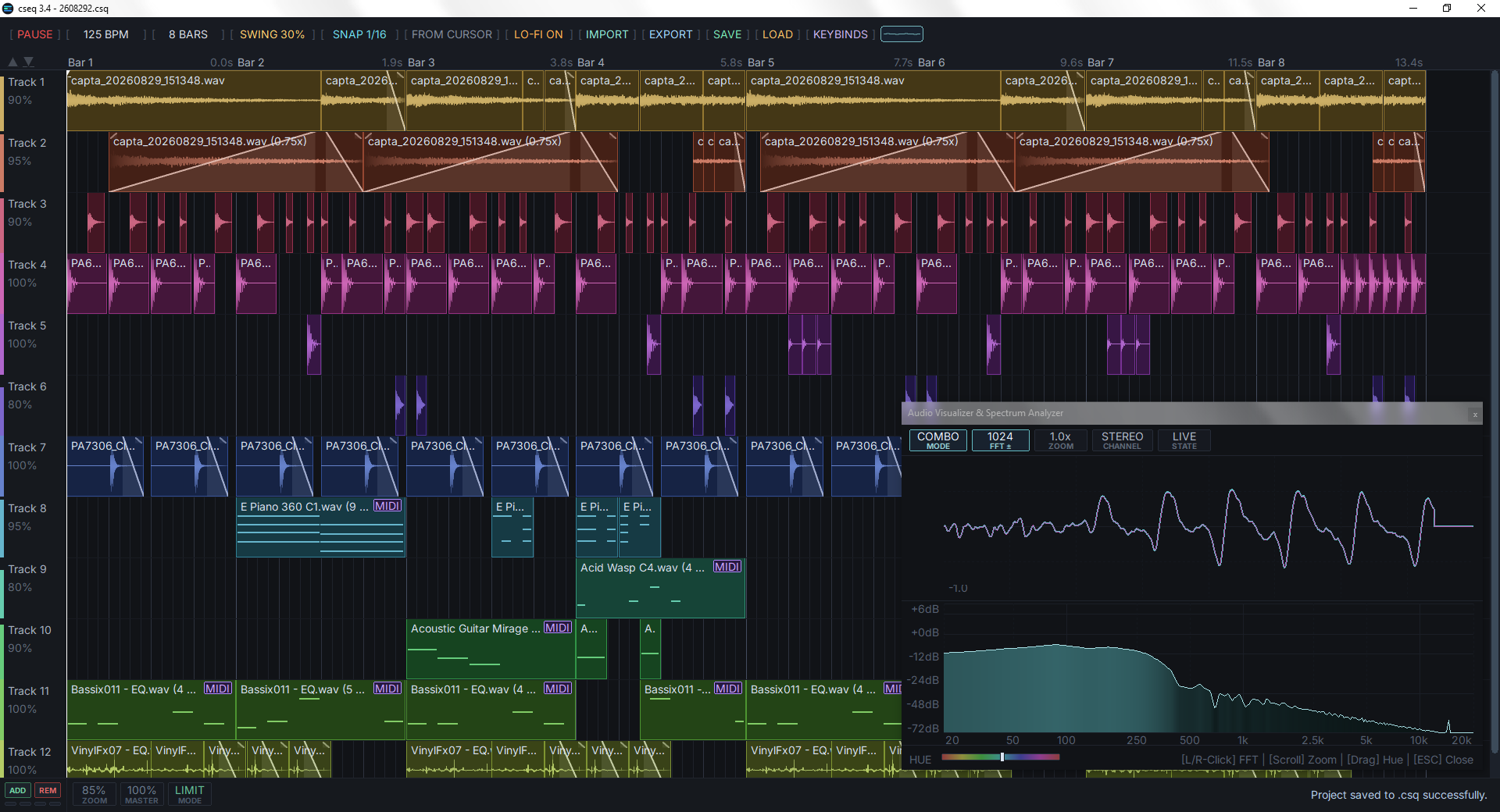Click the Audio Visualizer & Spectrum Analyzer title
This screenshot has height=812, width=1500.
(985, 413)
